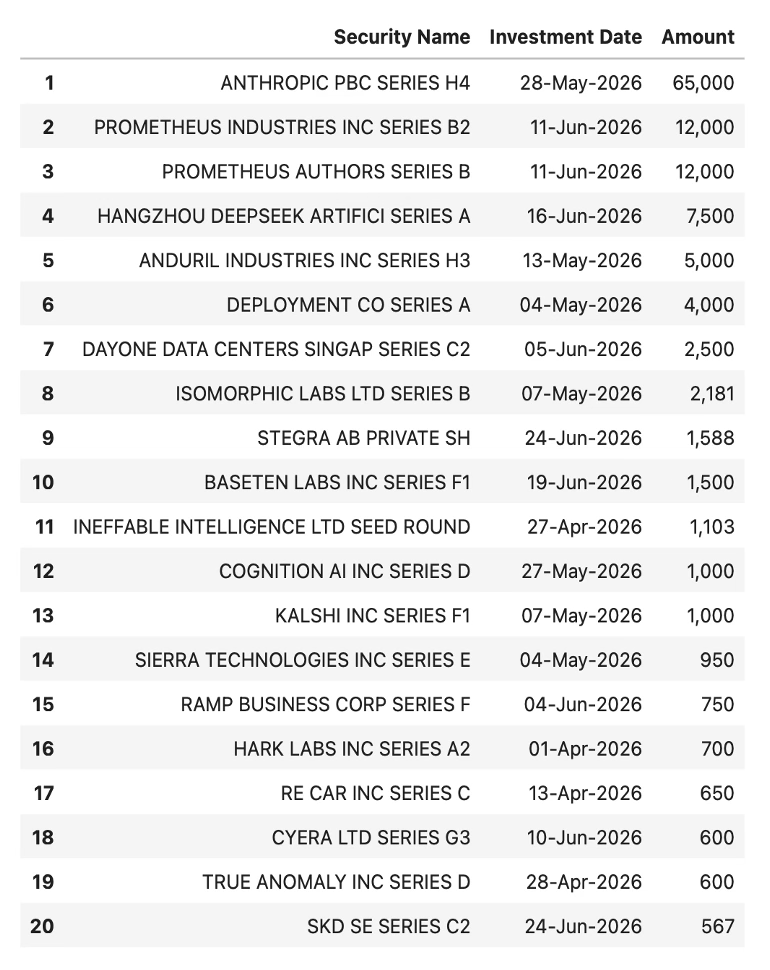The width and height of the screenshot is (770, 970).
Task: Click the 4,000 amount for Deployment Co
Action: click(x=709, y=305)
